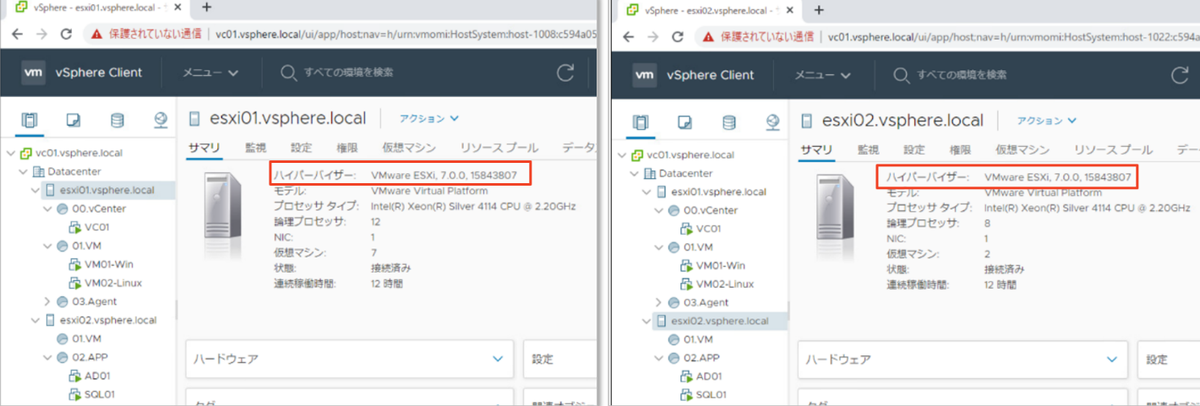1200x406 pixels.
Task: Expand 03.Agent resource pool in left tree
Action: tap(47, 301)
